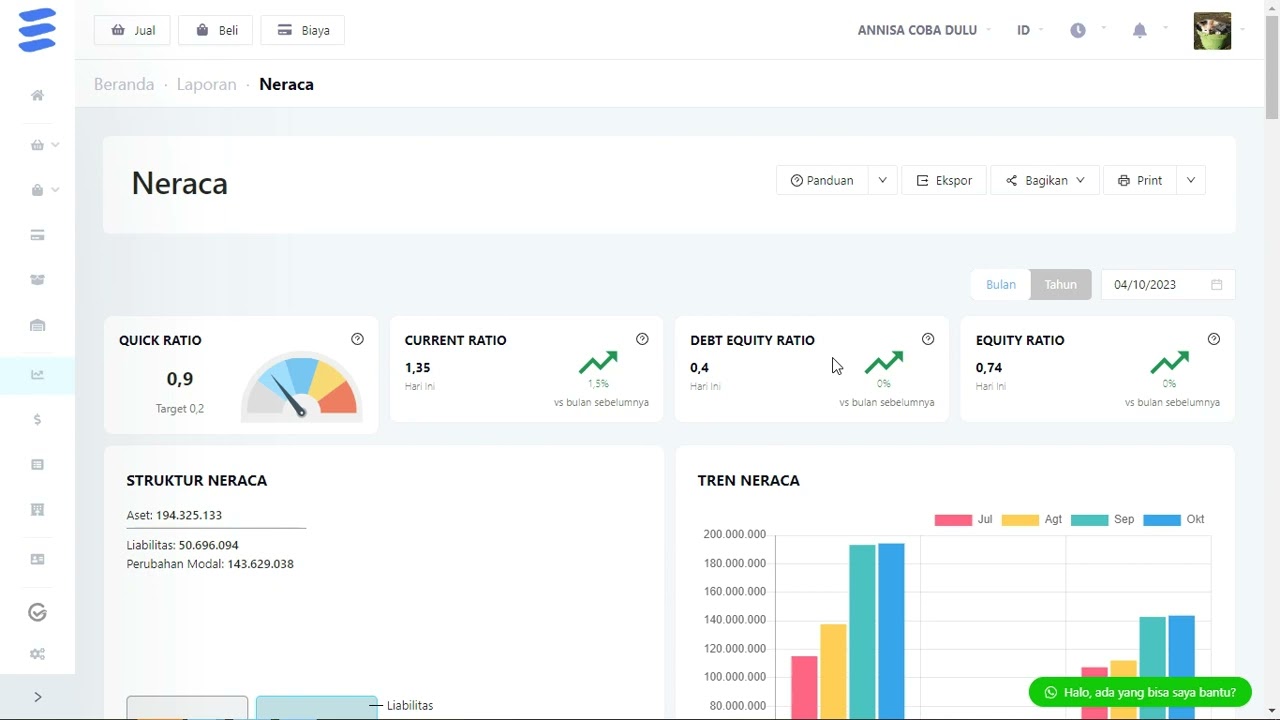The height and width of the screenshot is (720, 1280).
Task: Switch the period toggle to Tahun
Action: (x=1061, y=285)
